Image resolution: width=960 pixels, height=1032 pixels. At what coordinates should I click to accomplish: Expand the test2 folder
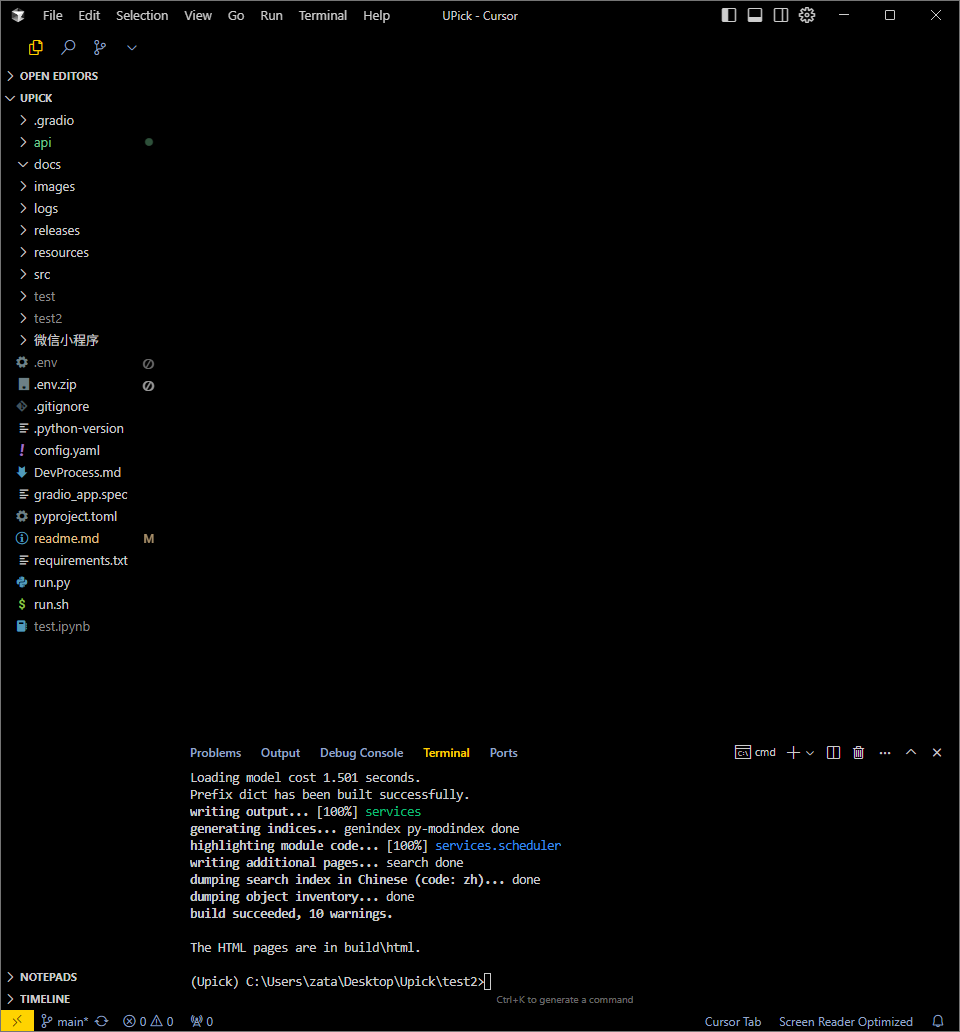click(80, 318)
